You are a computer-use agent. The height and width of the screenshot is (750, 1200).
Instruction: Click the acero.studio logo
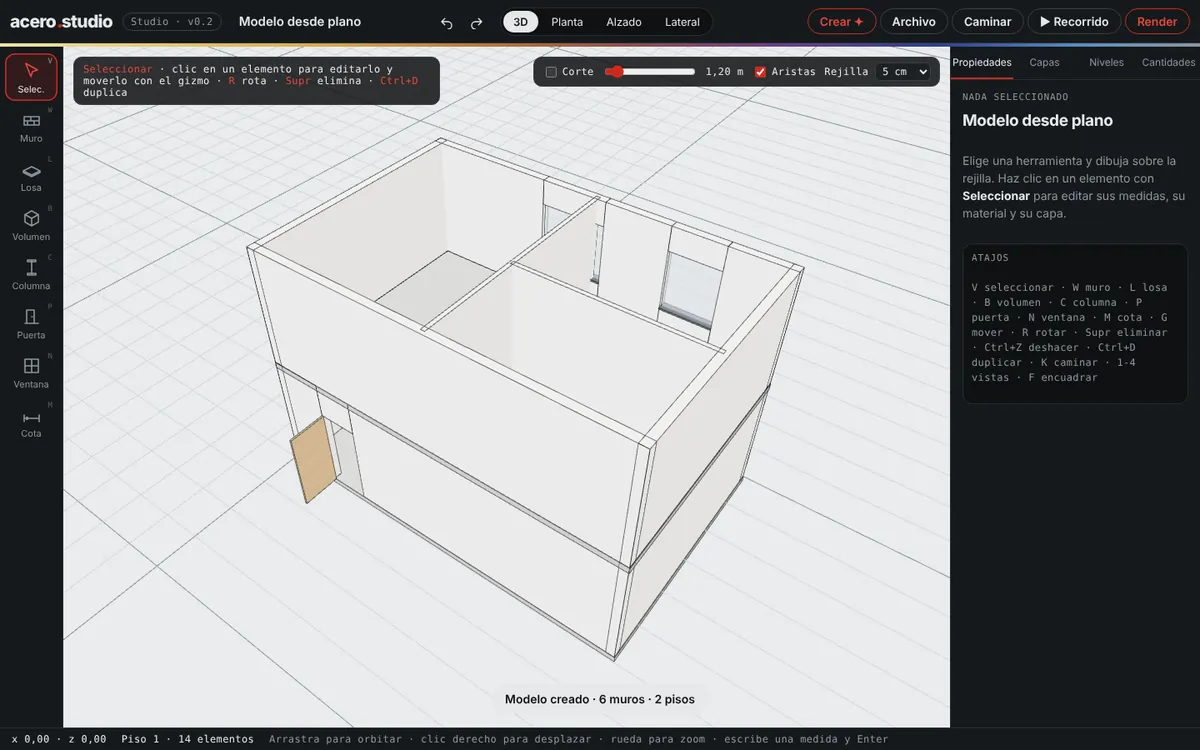coord(61,21)
